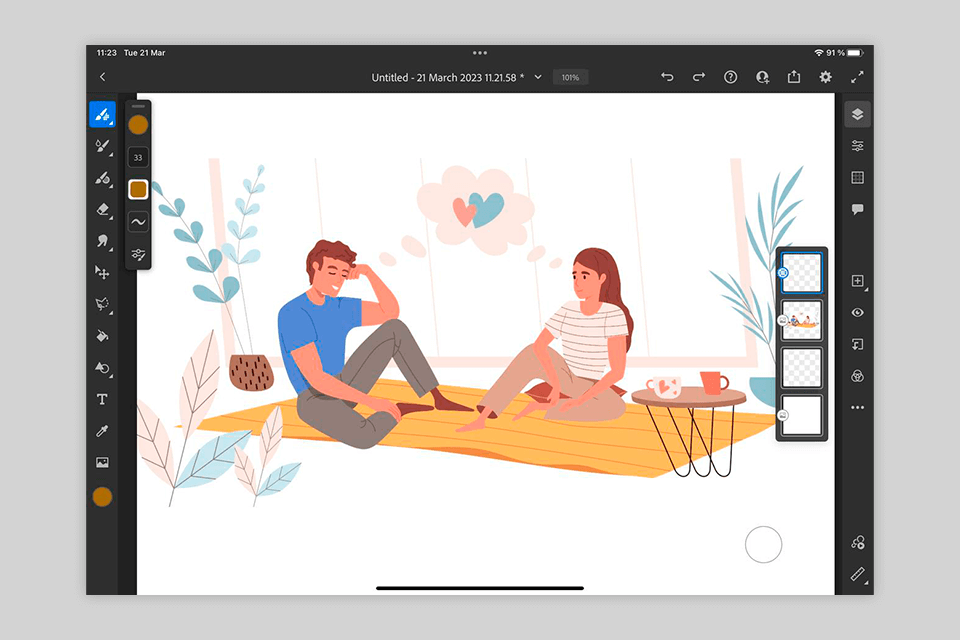Toggle the ruler drawing aid

[858, 574]
